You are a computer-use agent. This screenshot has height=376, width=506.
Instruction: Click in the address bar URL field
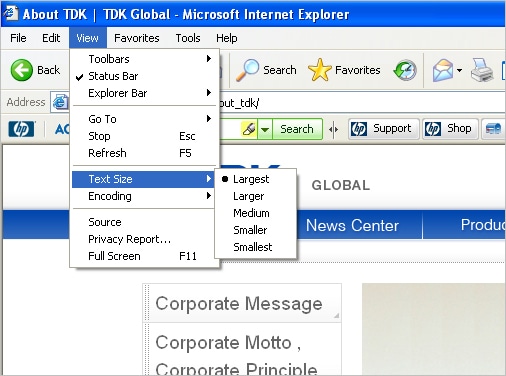[362, 103]
